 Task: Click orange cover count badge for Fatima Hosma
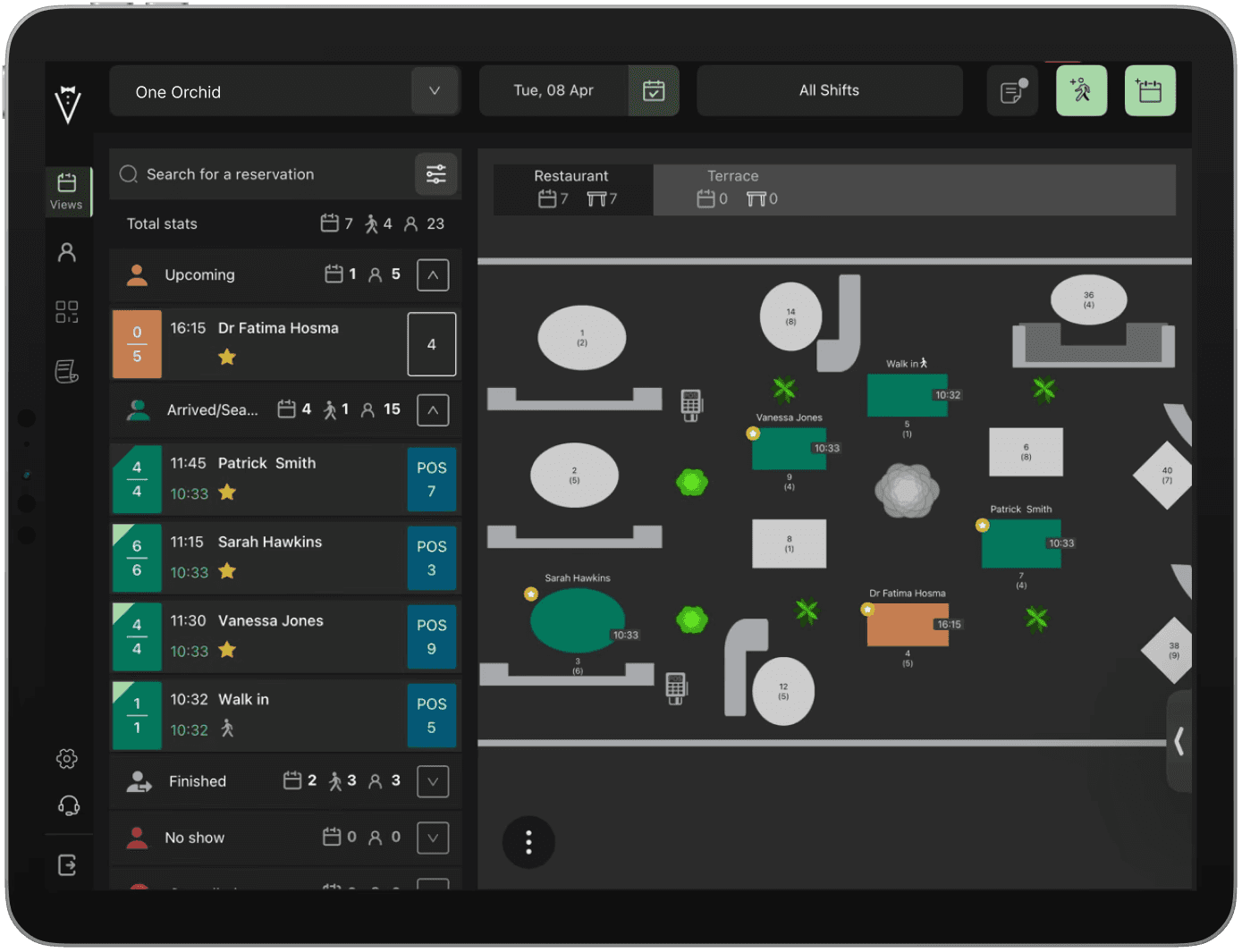tap(137, 344)
